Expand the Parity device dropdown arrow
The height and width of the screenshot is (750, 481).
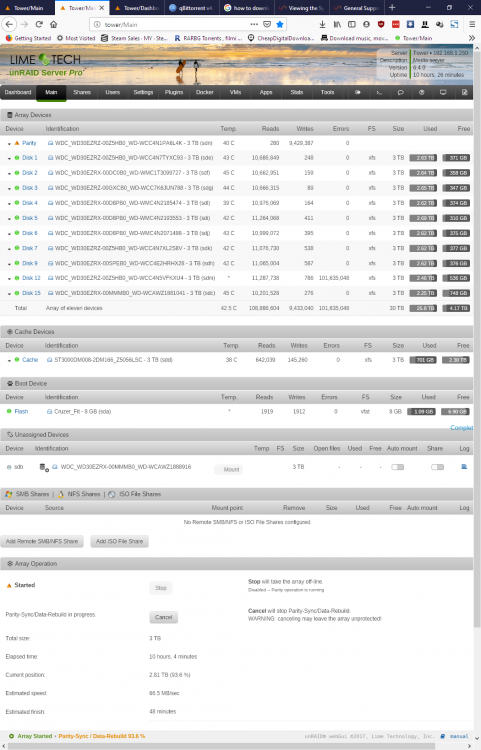point(9,143)
